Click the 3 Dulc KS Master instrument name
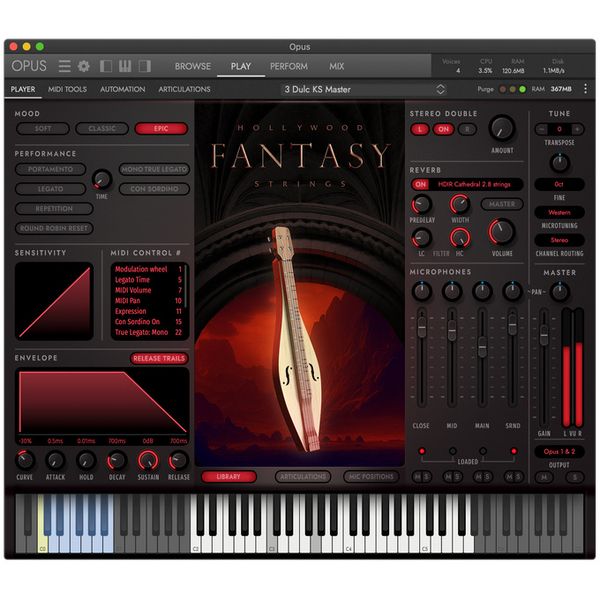The image size is (600, 600). [x=318, y=90]
